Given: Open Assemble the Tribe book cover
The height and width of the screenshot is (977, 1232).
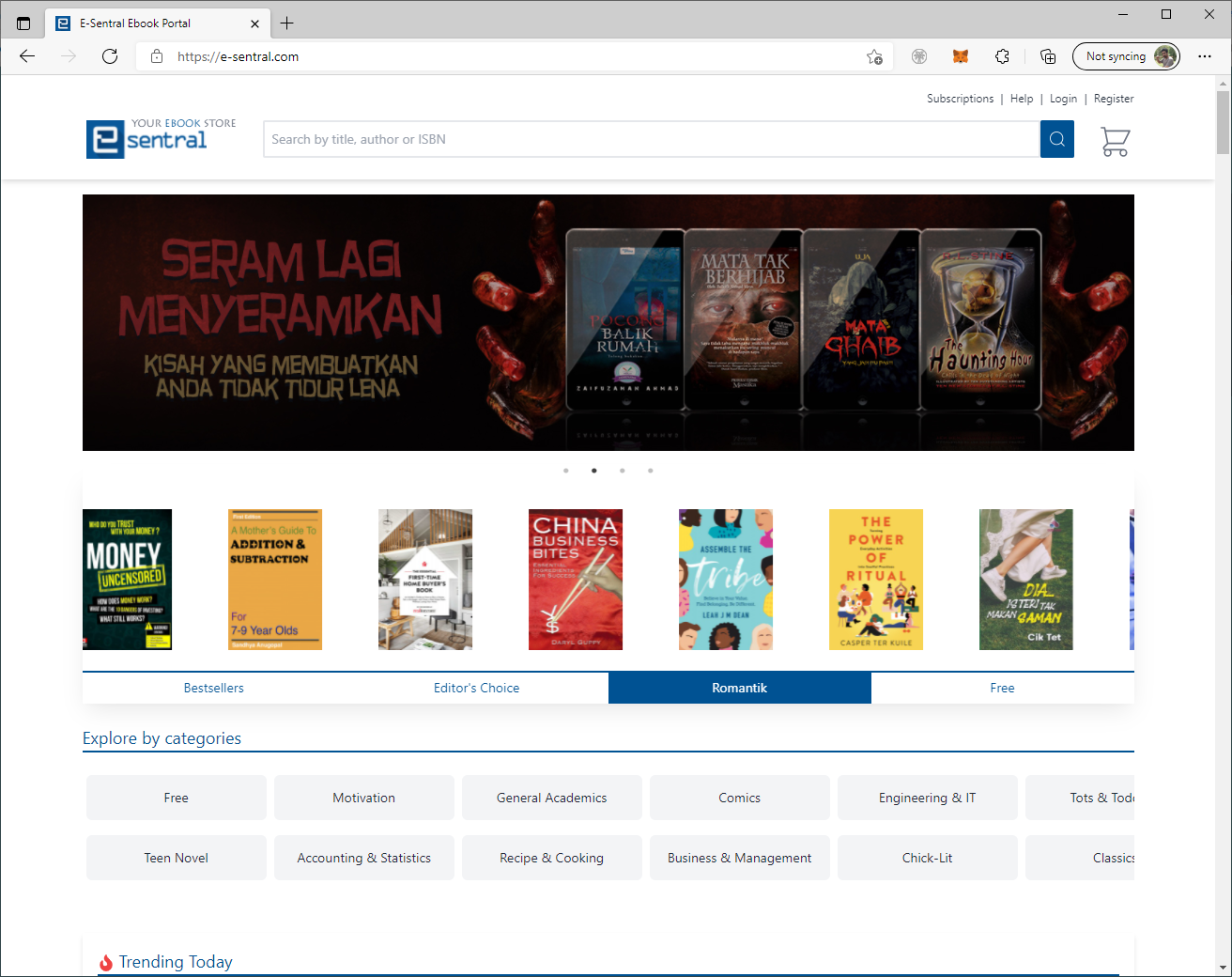Looking at the screenshot, I should [726, 580].
